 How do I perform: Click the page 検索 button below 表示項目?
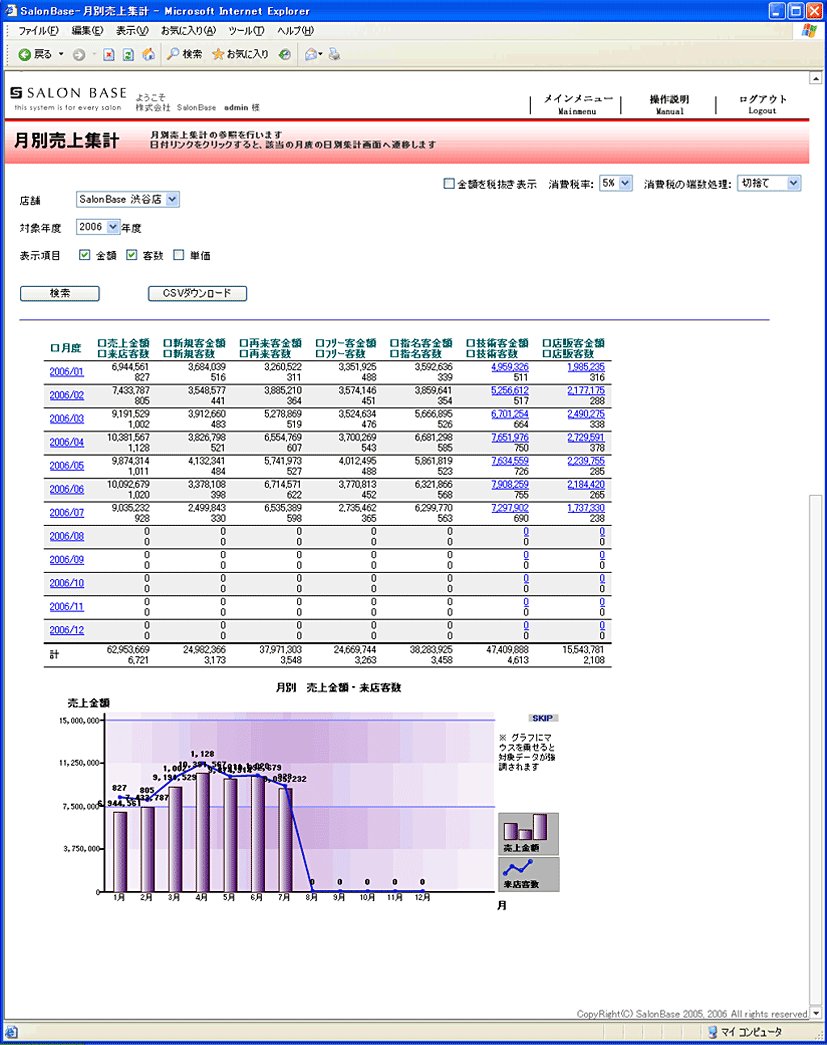pos(60,293)
